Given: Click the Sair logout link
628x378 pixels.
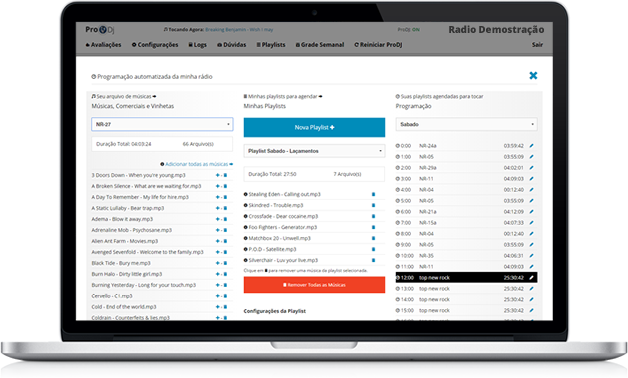Looking at the screenshot, I should click(x=537, y=45).
